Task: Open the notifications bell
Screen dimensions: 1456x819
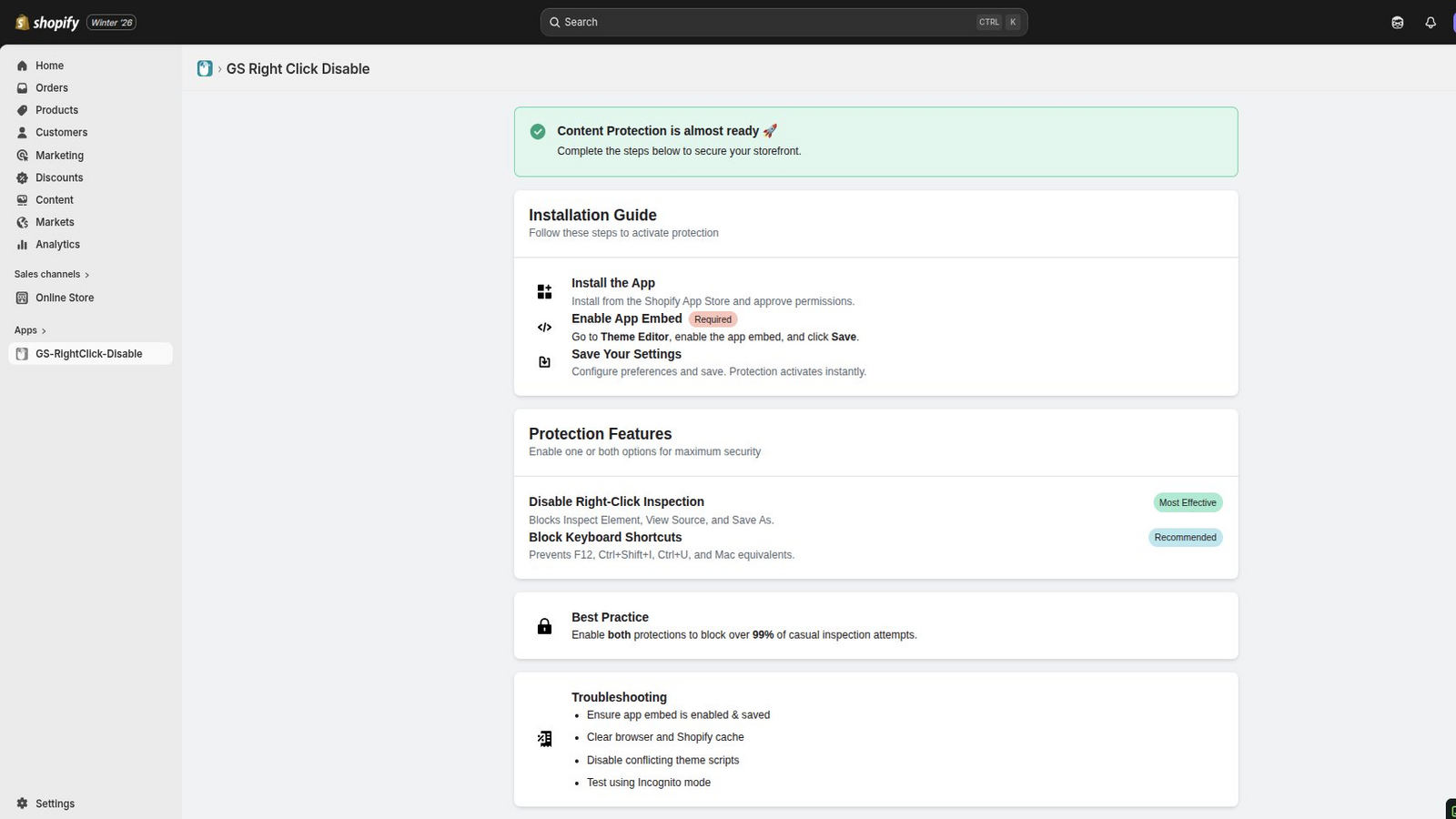Action: tap(1431, 23)
